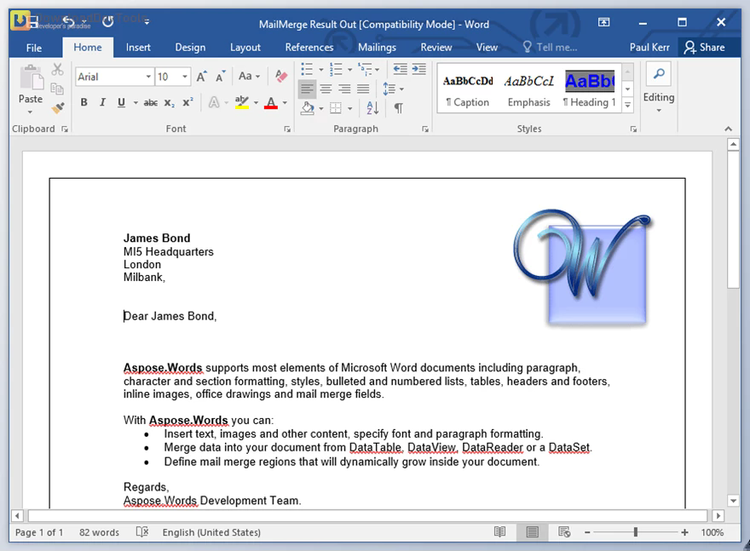
Task: Expand the Styles gallery More button
Action: click(628, 105)
